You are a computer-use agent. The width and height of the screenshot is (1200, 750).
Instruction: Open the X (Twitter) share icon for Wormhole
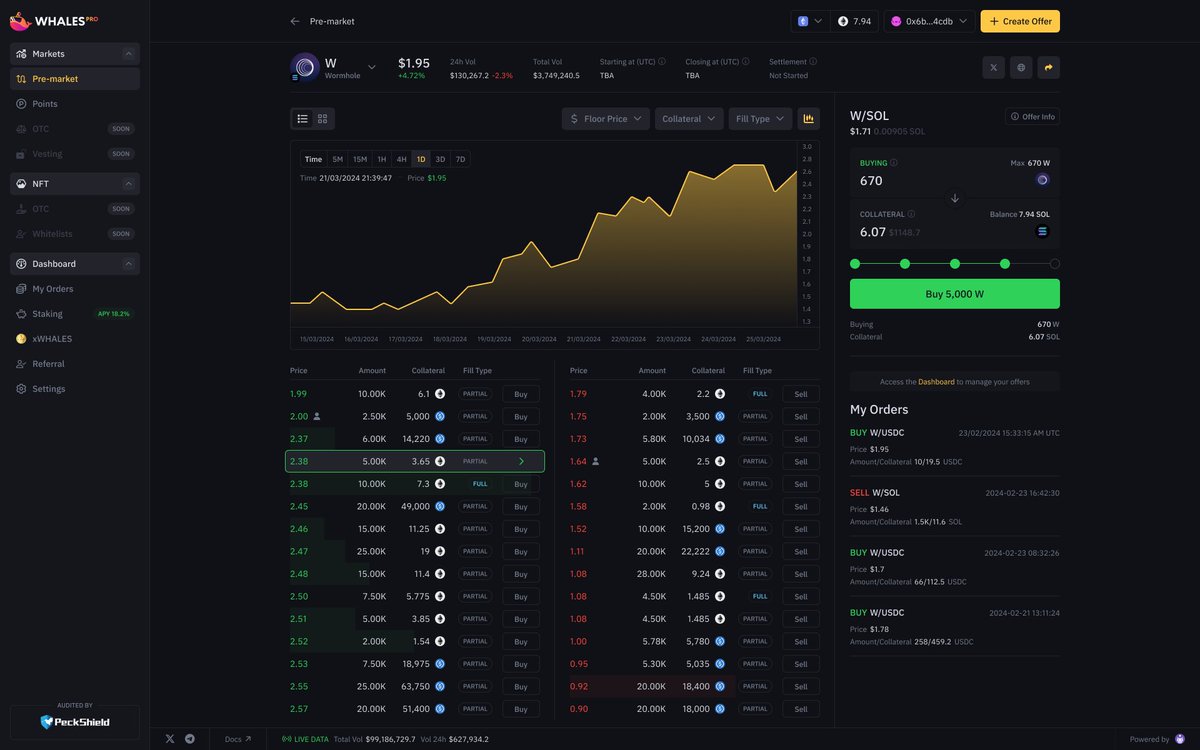[x=993, y=67]
